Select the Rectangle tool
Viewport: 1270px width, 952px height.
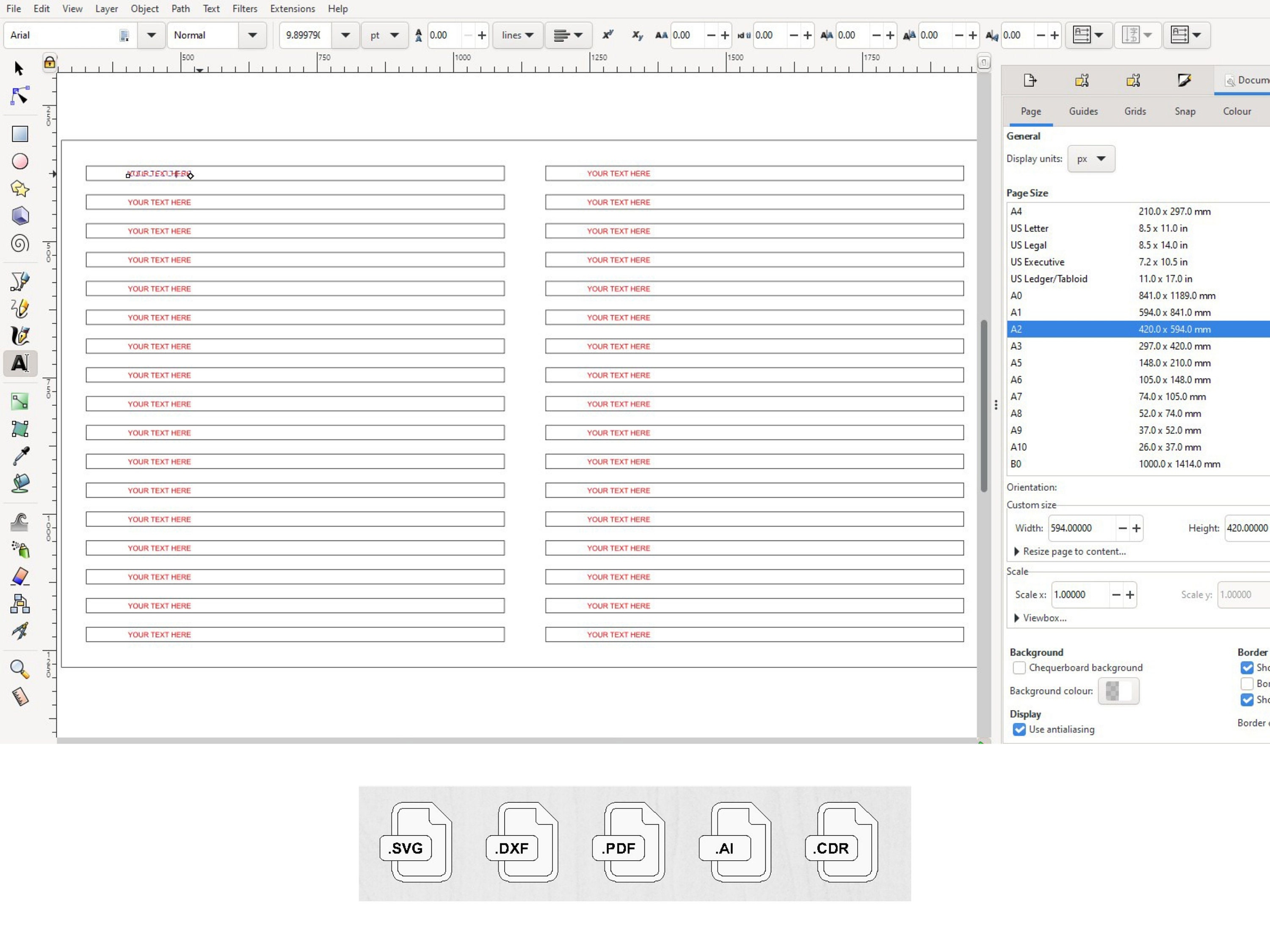[x=20, y=134]
